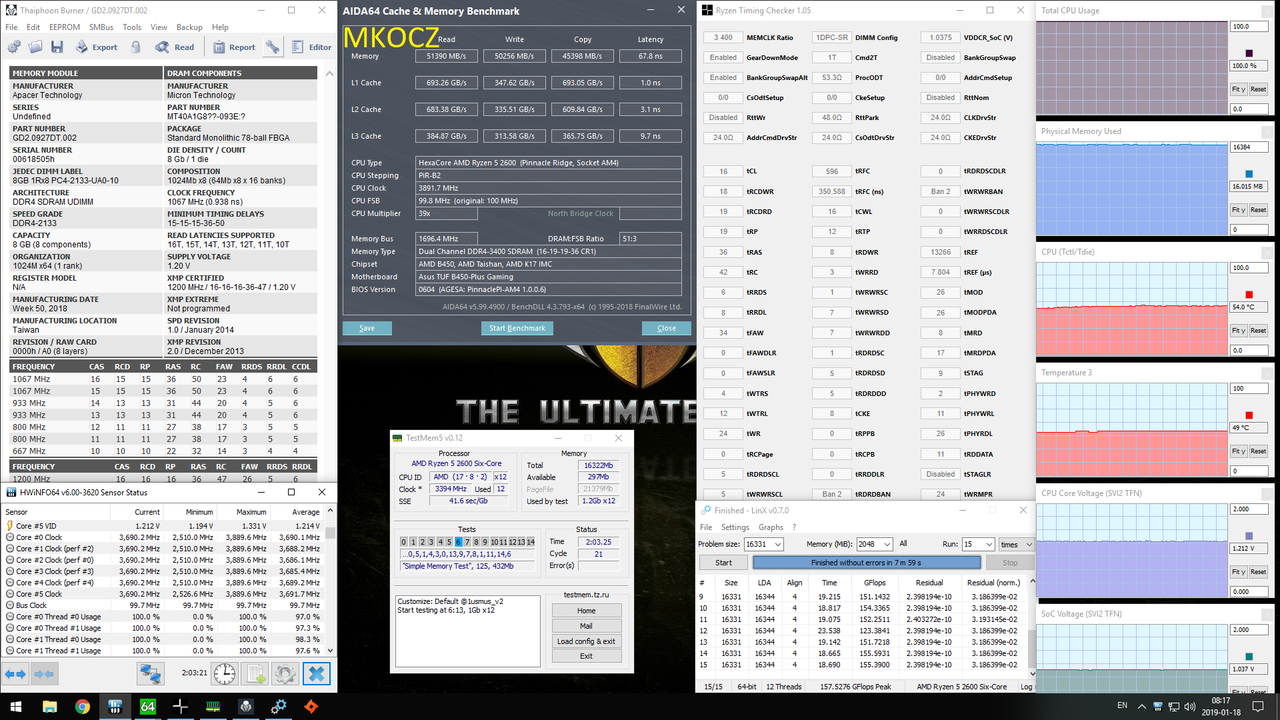1280x720 pixels.
Task: Click the orange diamond taskbar icon
Action: [311, 706]
